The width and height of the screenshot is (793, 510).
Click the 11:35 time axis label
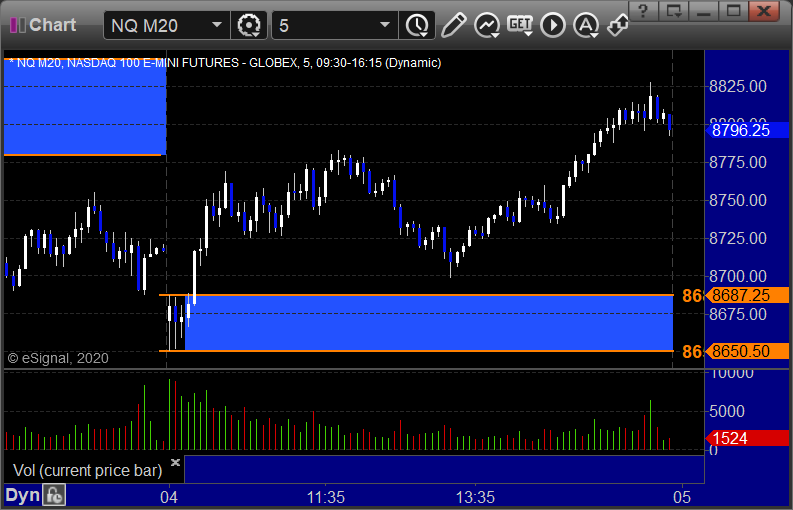(326, 497)
